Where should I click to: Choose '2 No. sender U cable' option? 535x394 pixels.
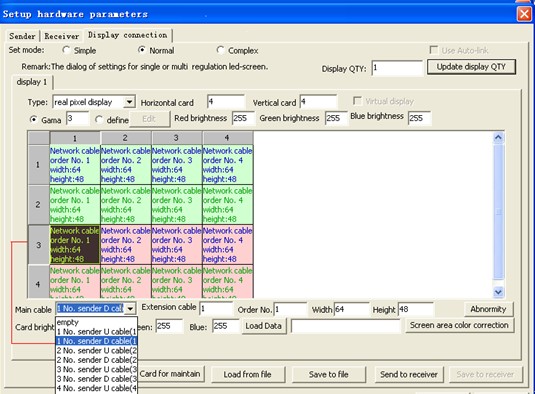(97, 350)
